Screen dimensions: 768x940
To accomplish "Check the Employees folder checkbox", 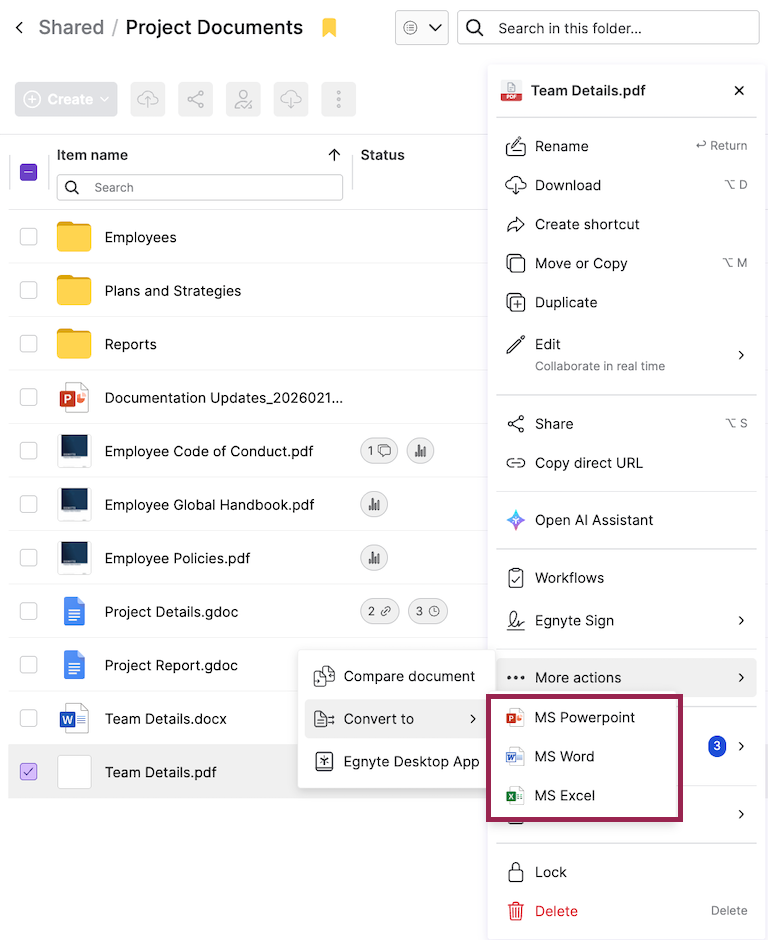I will click(x=29, y=237).
